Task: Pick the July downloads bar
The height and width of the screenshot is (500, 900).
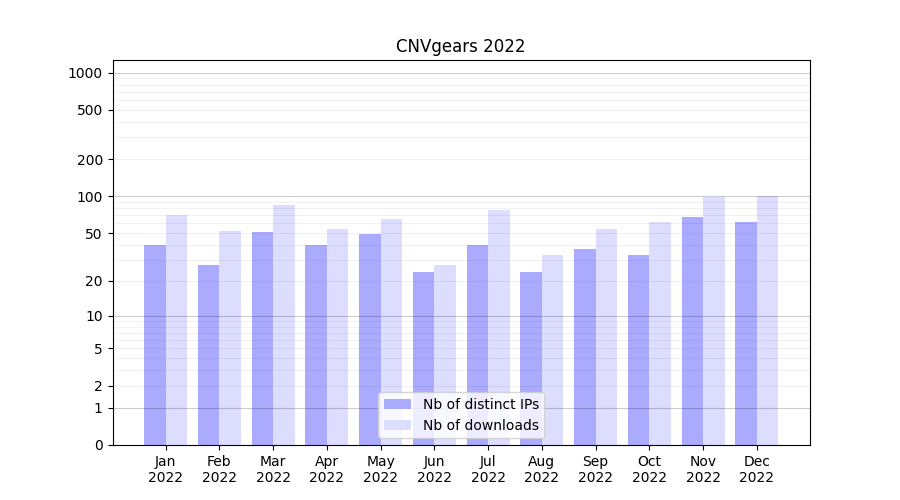Action: (x=499, y=327)
